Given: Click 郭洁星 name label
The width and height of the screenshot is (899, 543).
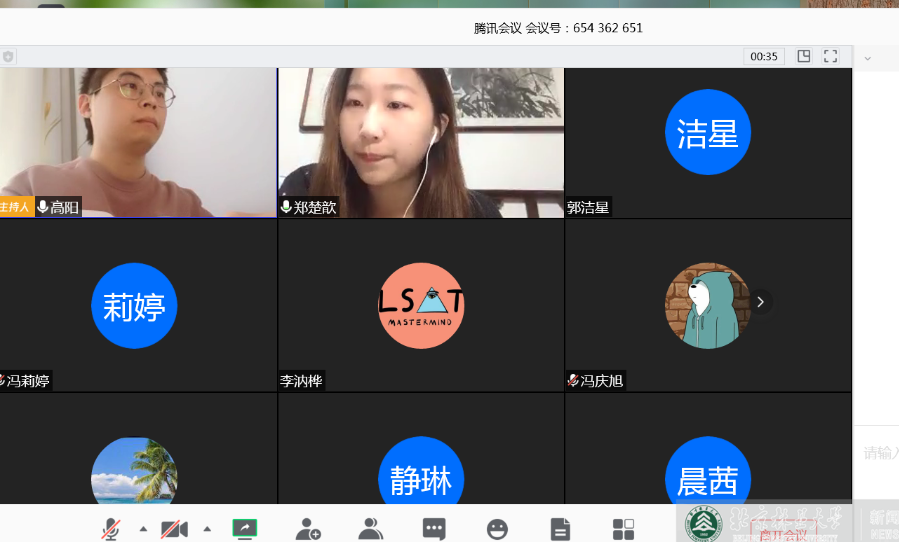Looking at the screenshot, I should 588,207.
